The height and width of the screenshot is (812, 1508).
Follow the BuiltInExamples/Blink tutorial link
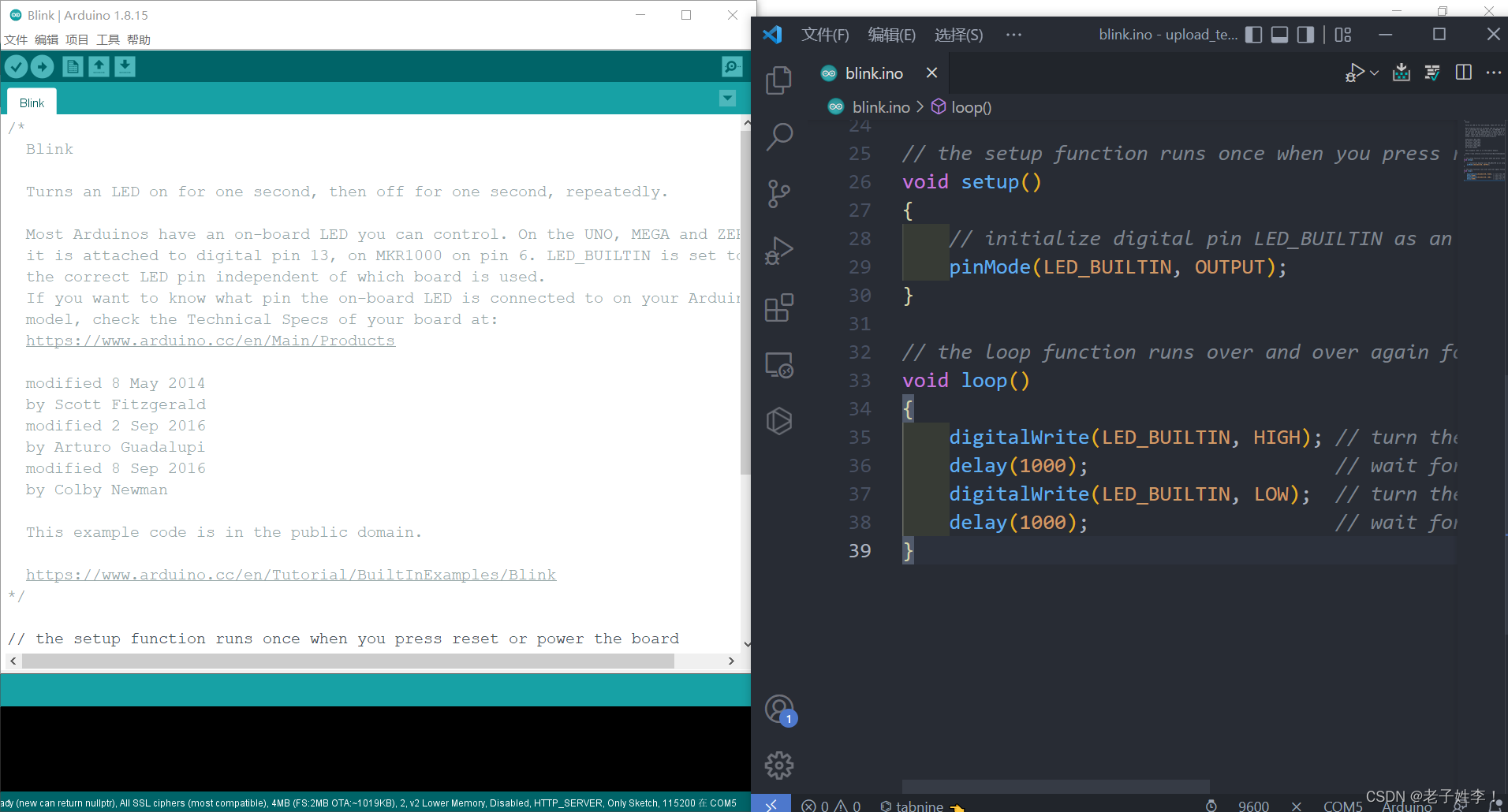(291, 575)
